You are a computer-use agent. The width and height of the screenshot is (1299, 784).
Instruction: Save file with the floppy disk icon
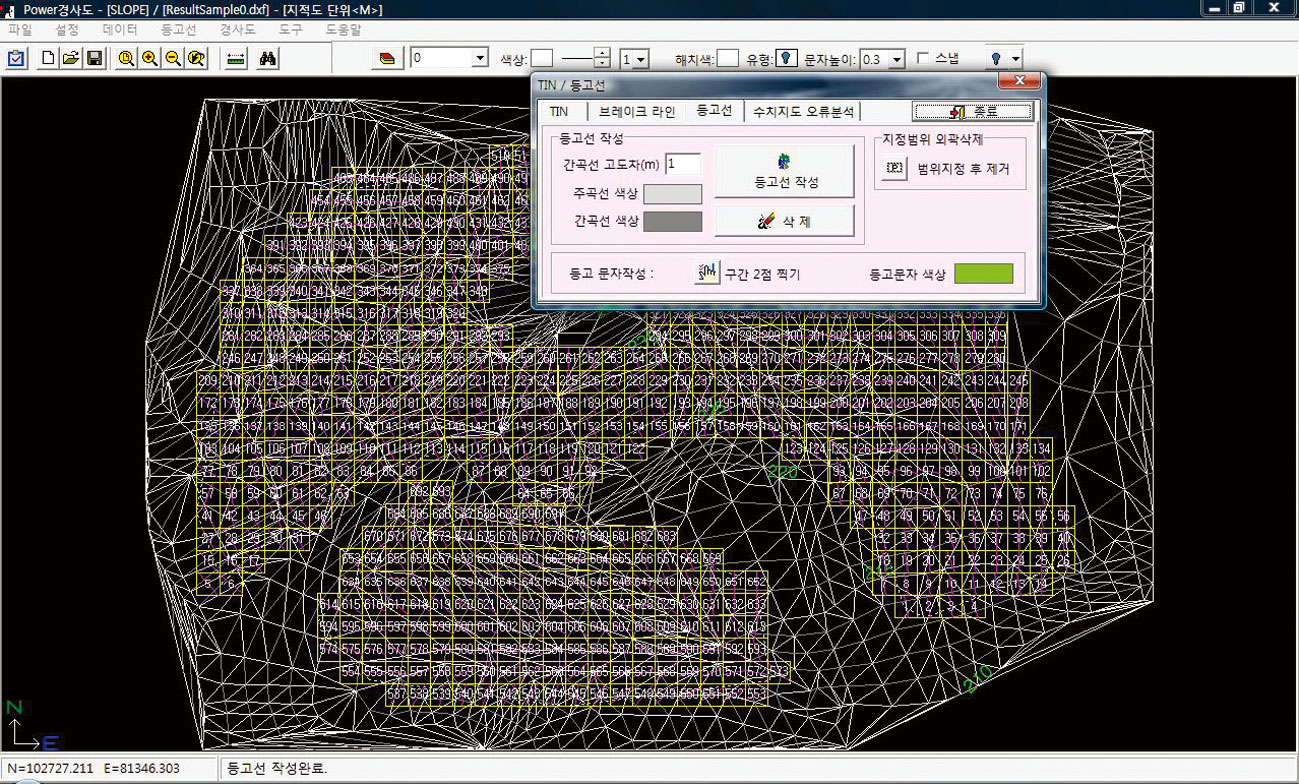coord(93,59)
